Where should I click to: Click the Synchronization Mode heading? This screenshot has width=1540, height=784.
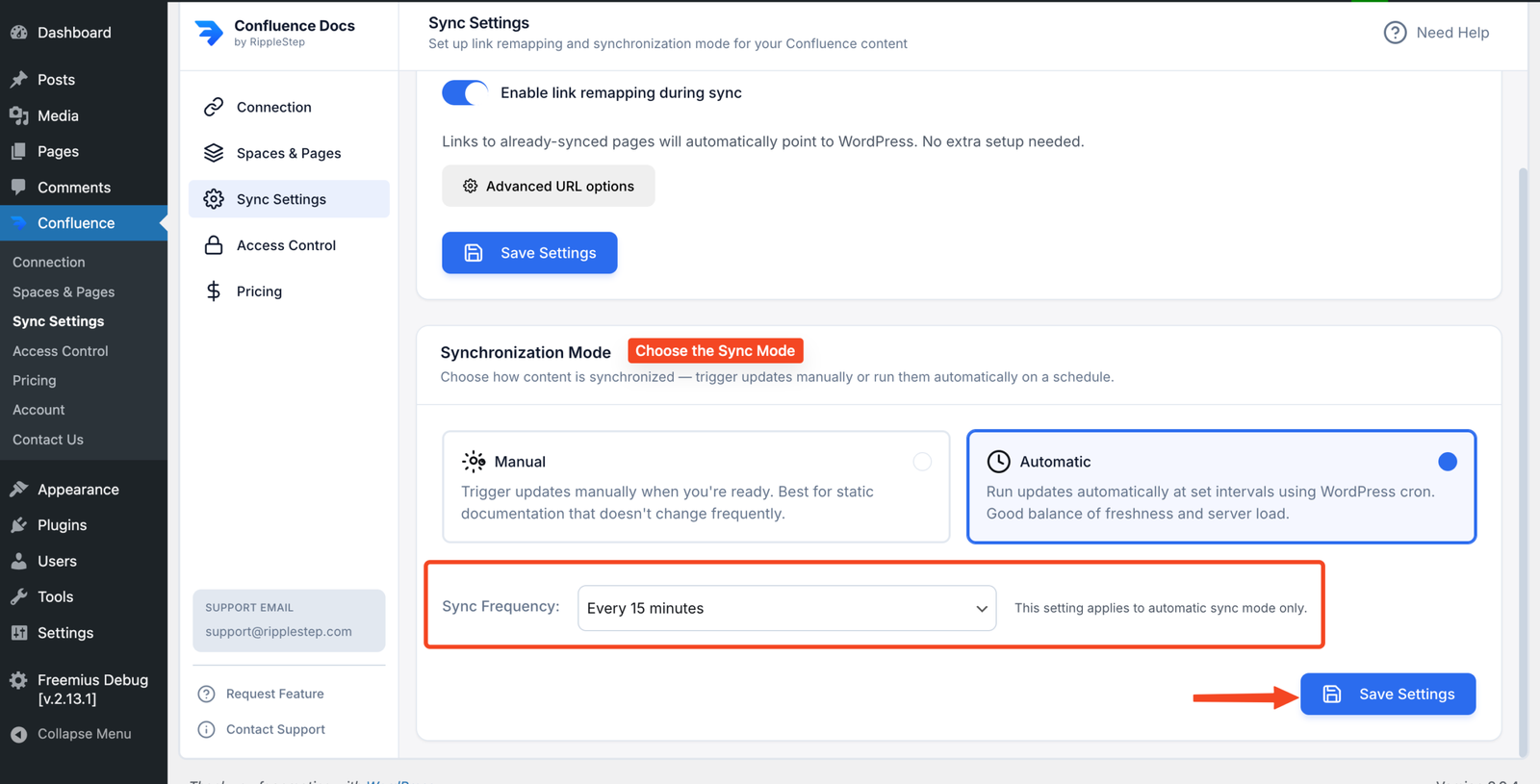click(526, 352)
